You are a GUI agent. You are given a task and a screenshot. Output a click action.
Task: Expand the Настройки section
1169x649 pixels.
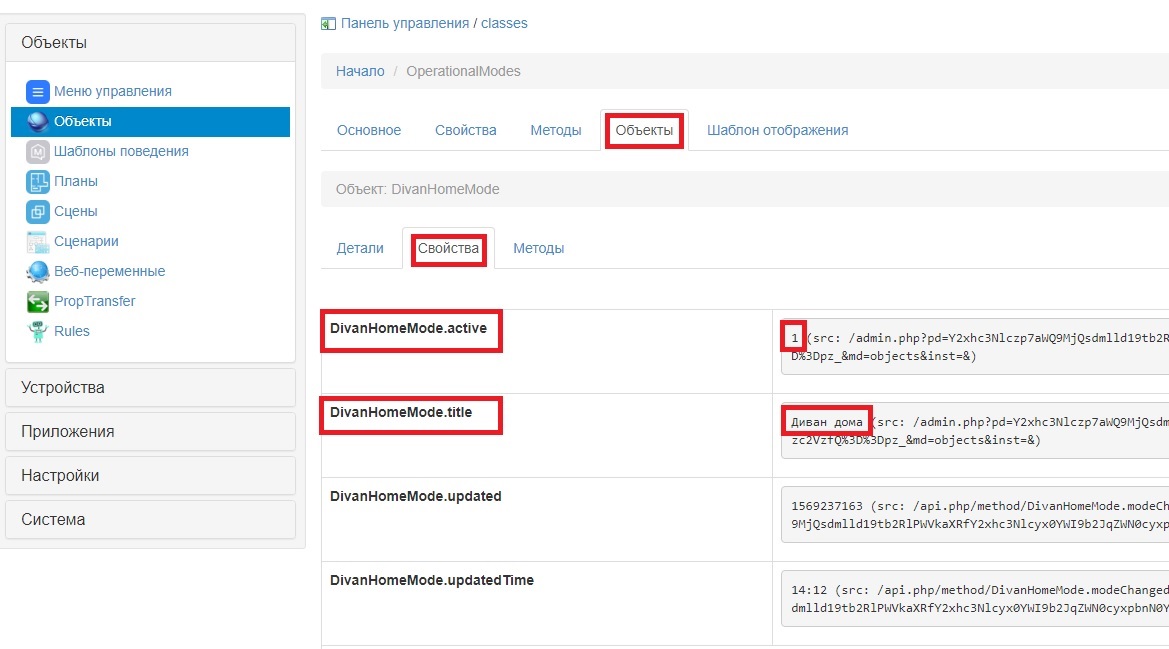point(151,475)
